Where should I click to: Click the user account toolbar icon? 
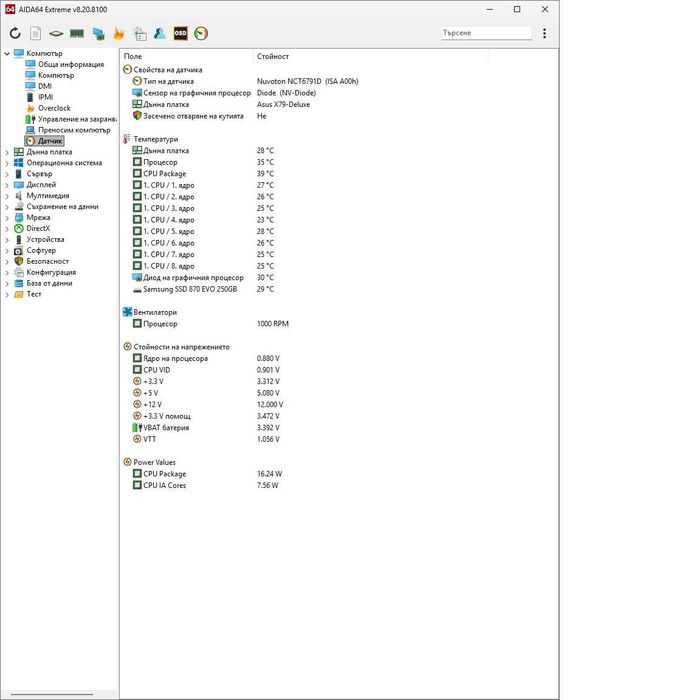159,33
